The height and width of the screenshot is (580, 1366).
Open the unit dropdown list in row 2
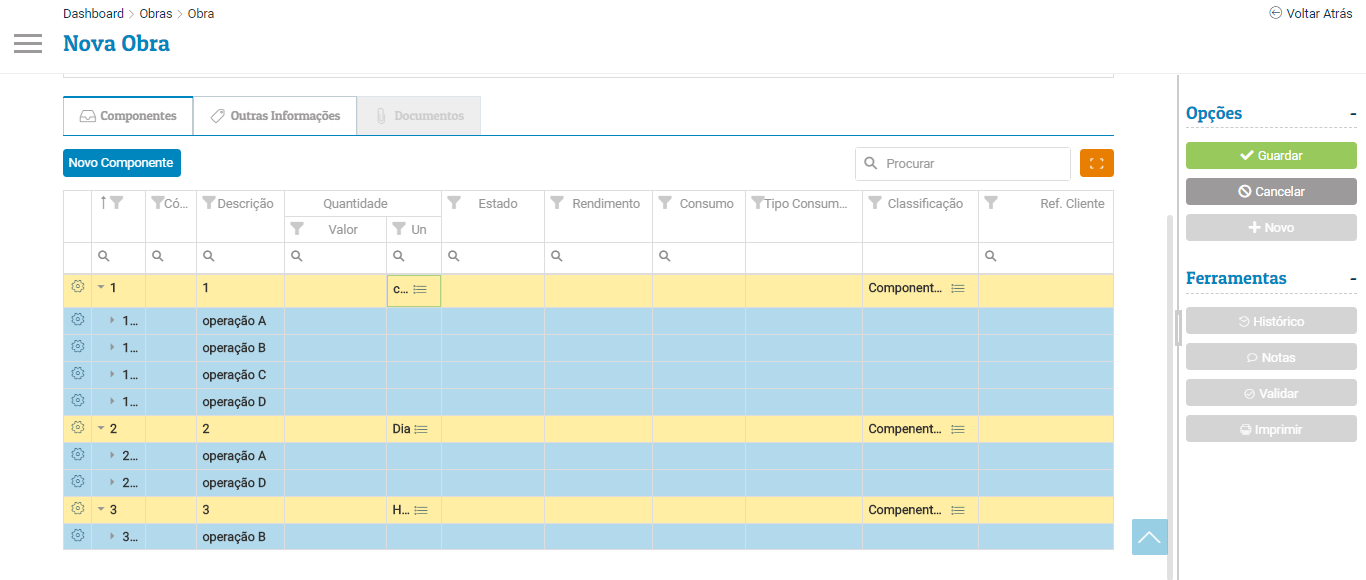pos(421,429)
